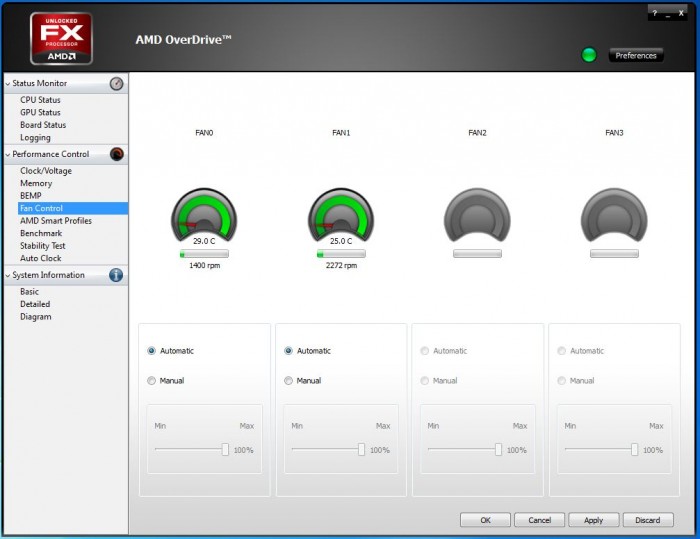This screenshot has height=539, width=700.
Task: Open the Benchmark page
Action: point(41,233)
